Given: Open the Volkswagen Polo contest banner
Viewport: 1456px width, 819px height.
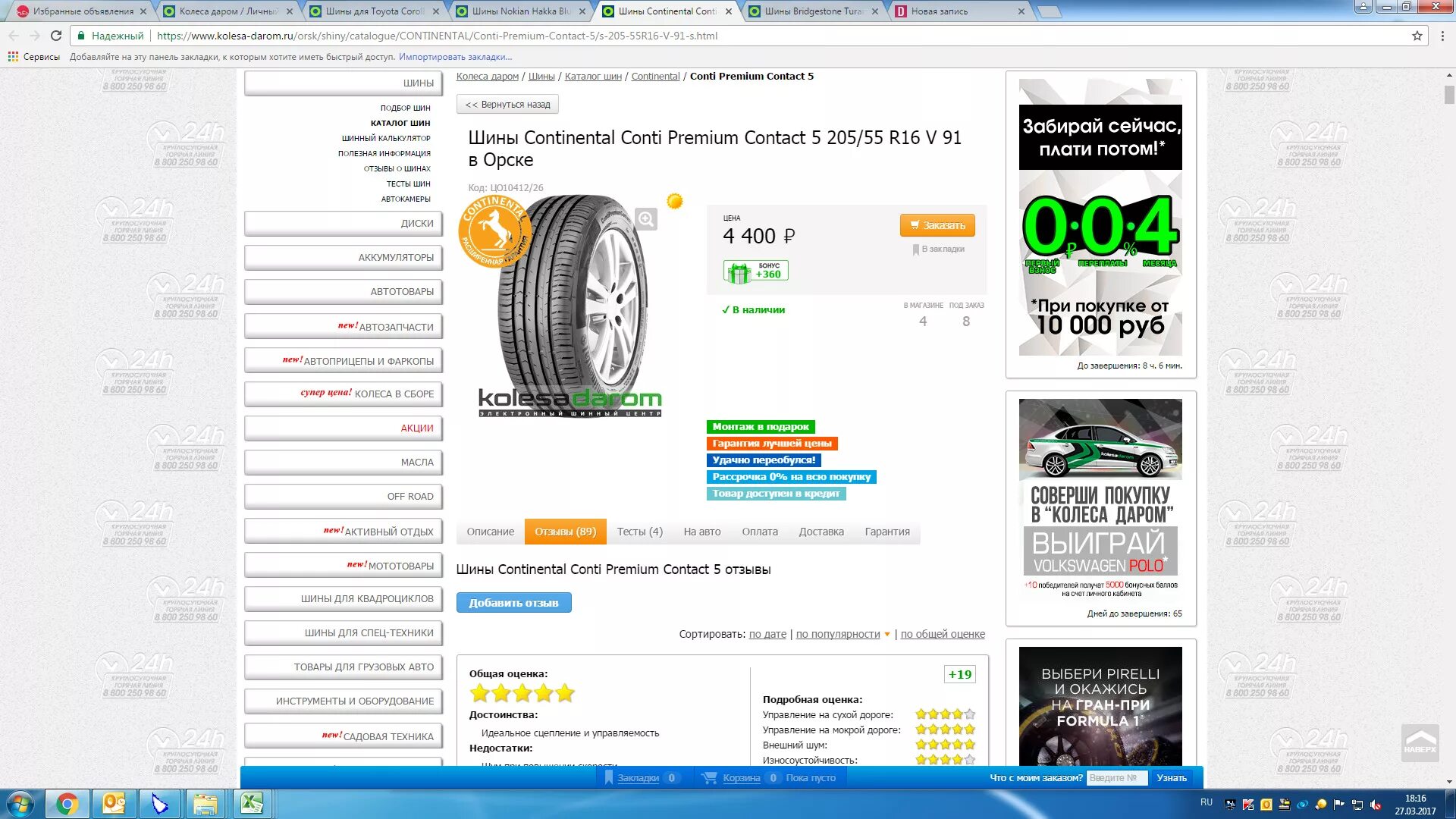Looking at the screenshot, I should point(1100,509).
